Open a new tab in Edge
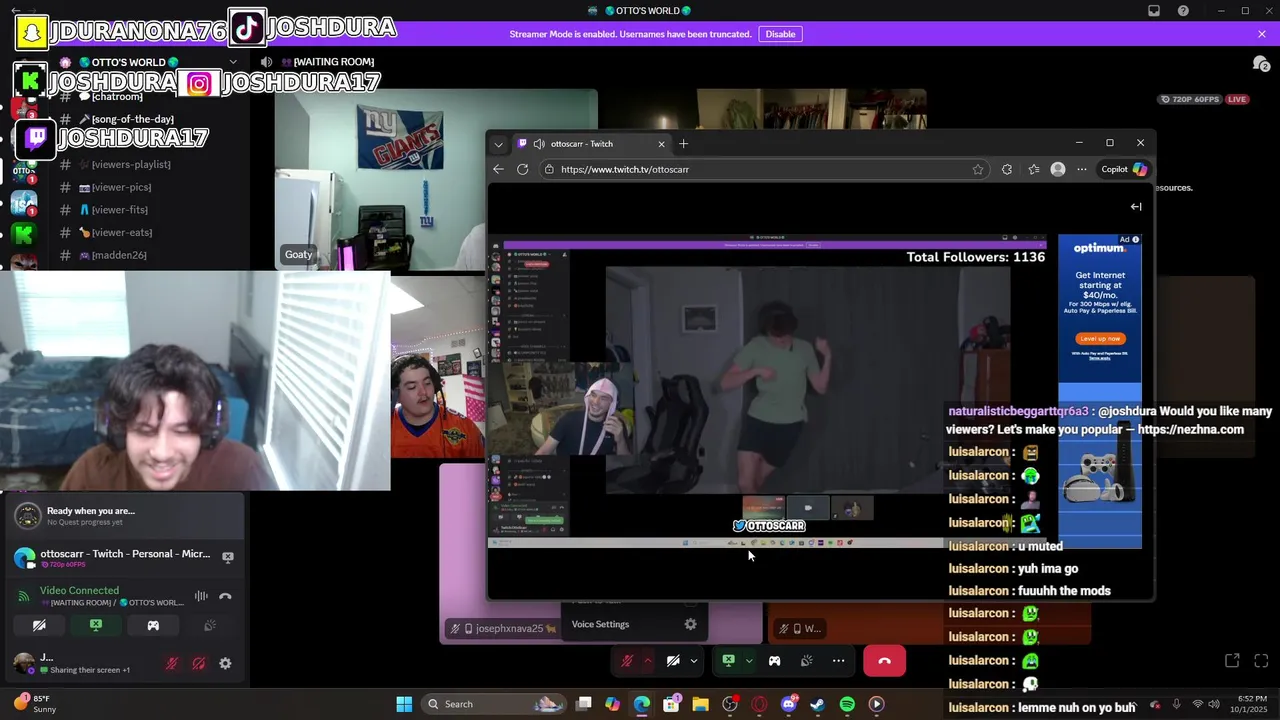Viewport: 1280px width, 720px height. point(684,144)
